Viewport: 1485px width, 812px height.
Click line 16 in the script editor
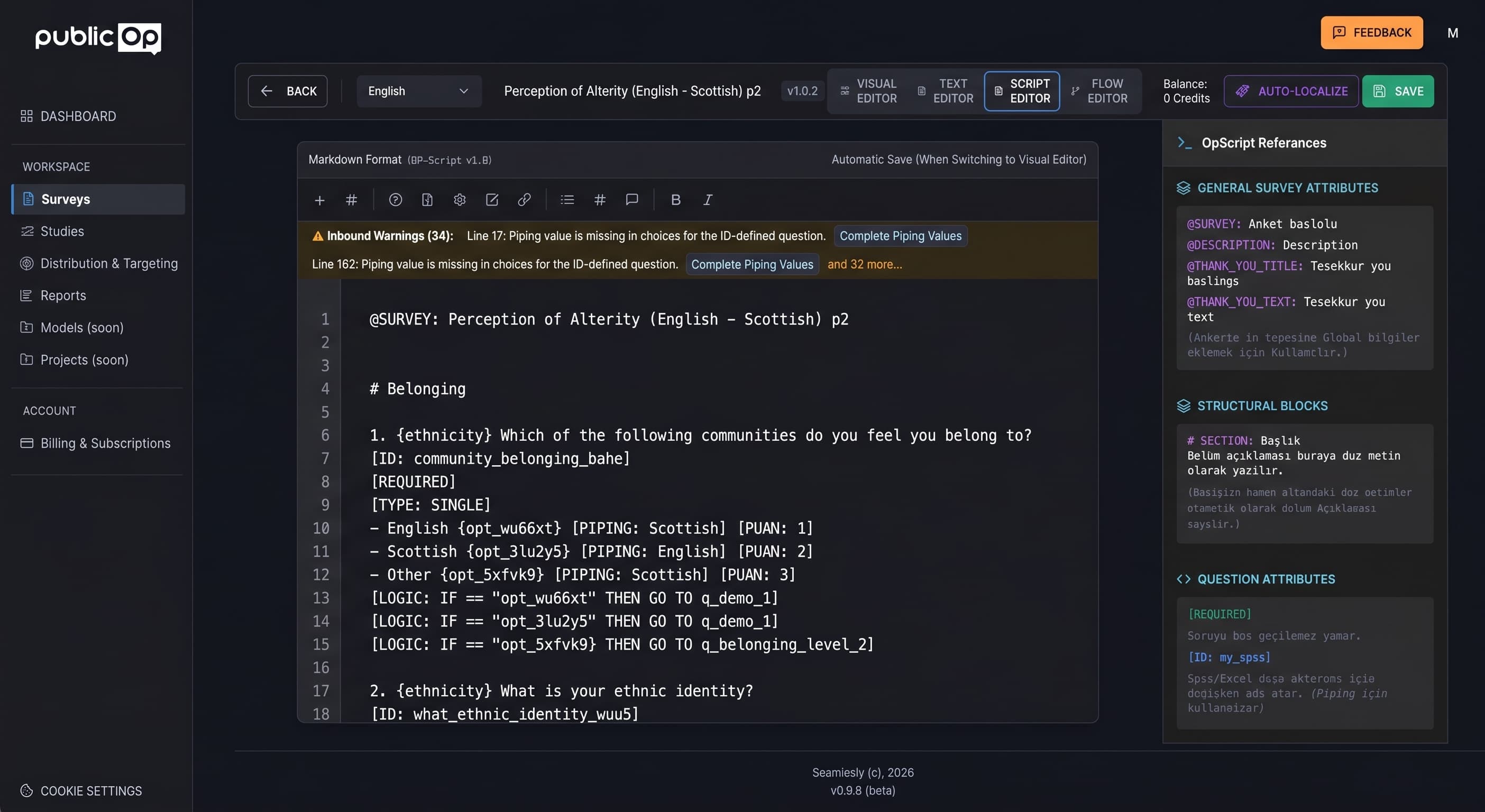click(519, 667)
